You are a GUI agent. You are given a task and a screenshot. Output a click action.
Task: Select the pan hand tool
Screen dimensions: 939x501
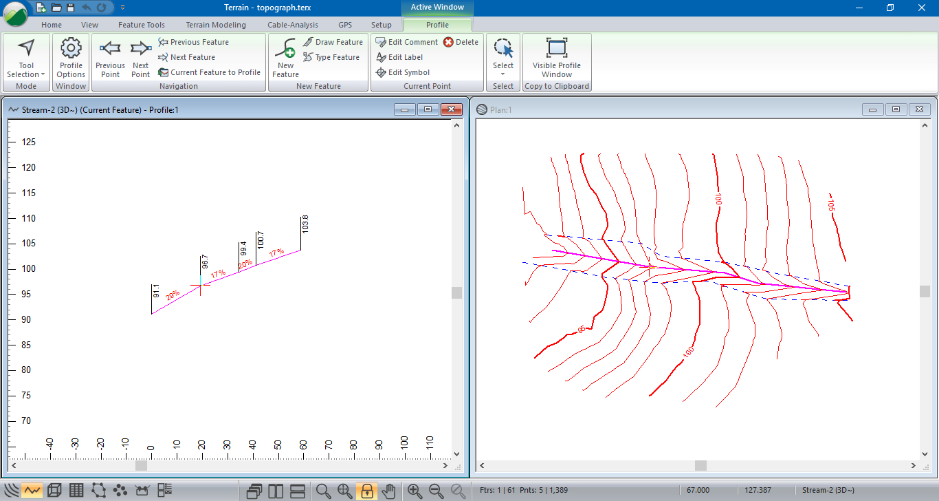point(389,490)
